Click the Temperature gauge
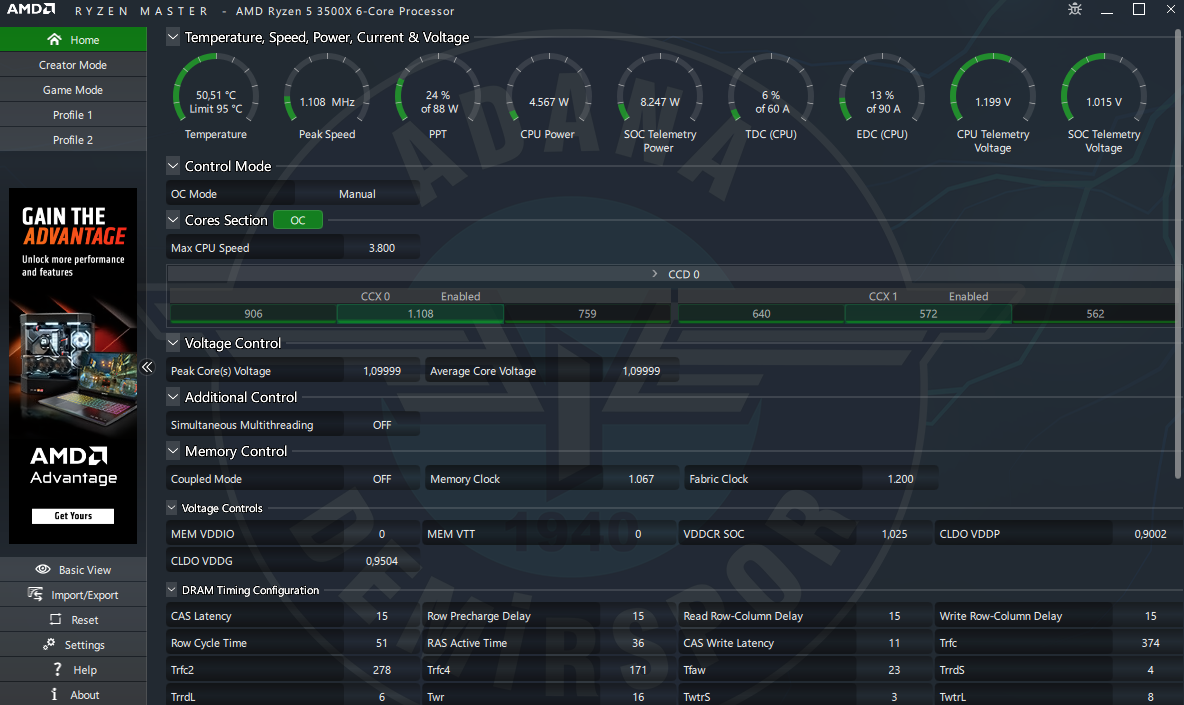Viewport: 1184px width, 705px height. pos(216,97)
